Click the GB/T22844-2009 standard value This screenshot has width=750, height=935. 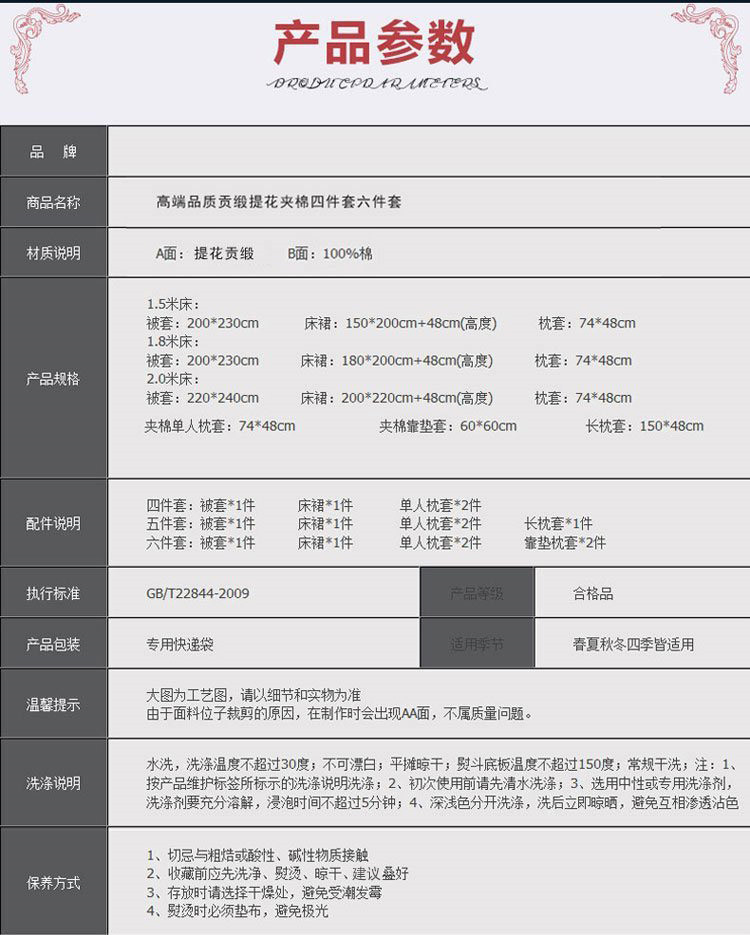[197, 593]
